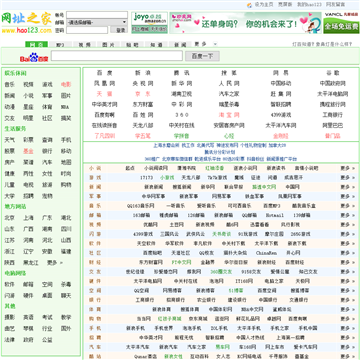The height and width of the screenshot is (360, 360).
Task: Open Hotmail in the mailbox row
Action: [x=275, y=215]
